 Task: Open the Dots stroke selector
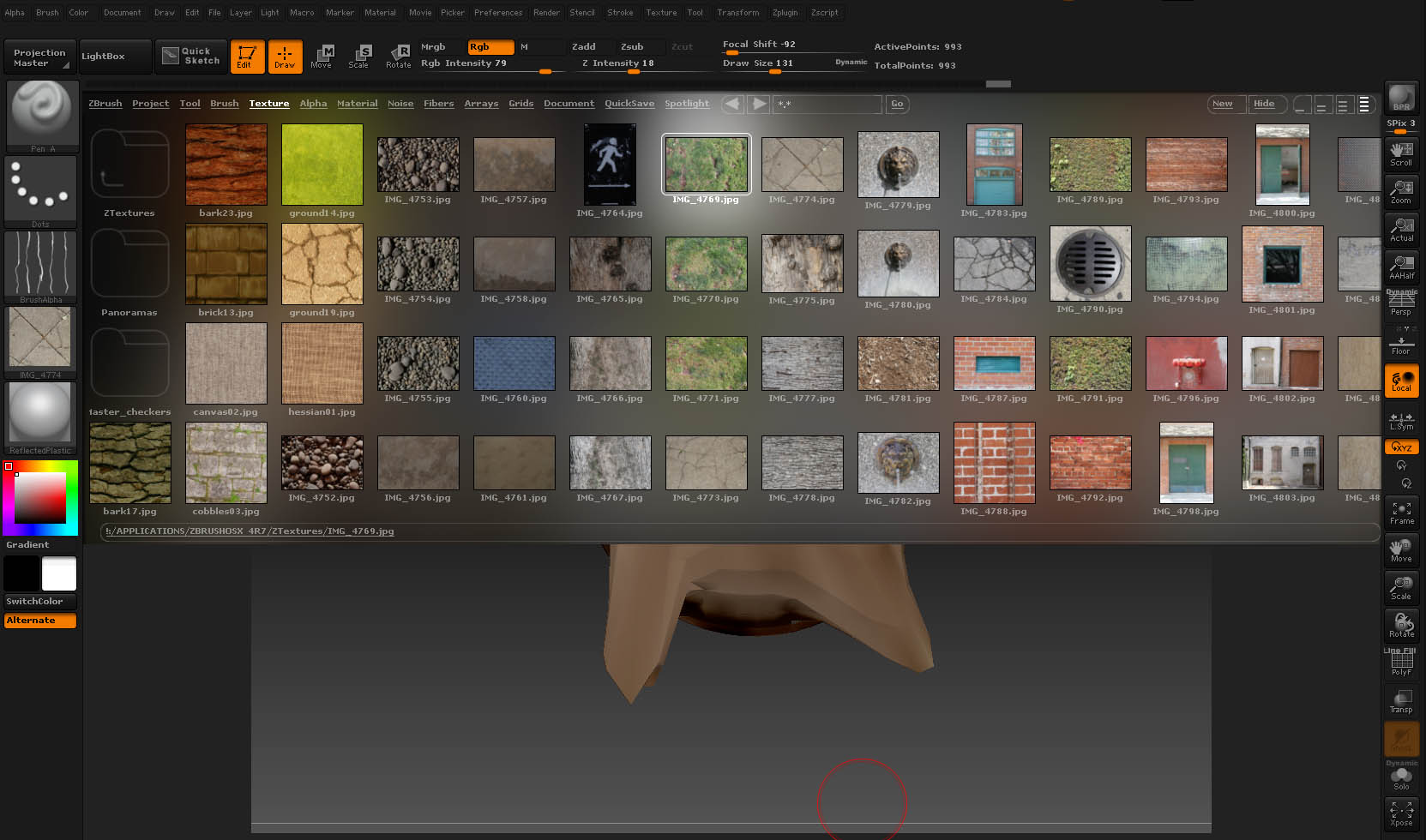pyautogui.click(x=40, y=191)
